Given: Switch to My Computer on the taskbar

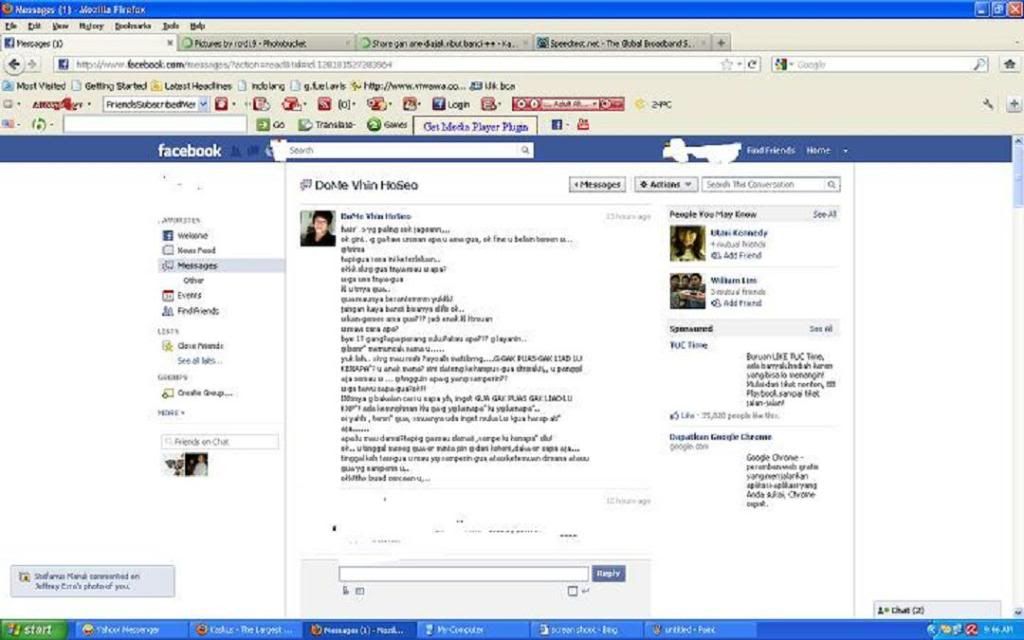Looking at the screenshot, I should [474, 630].
